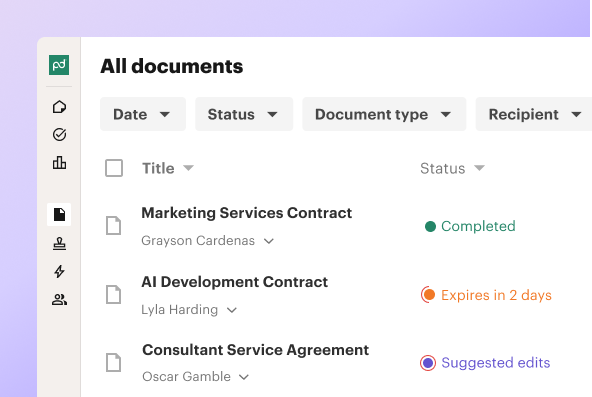592x397 pixels.
Task: Open the contacts people sidebar icon
Action: tap(59, 300)
